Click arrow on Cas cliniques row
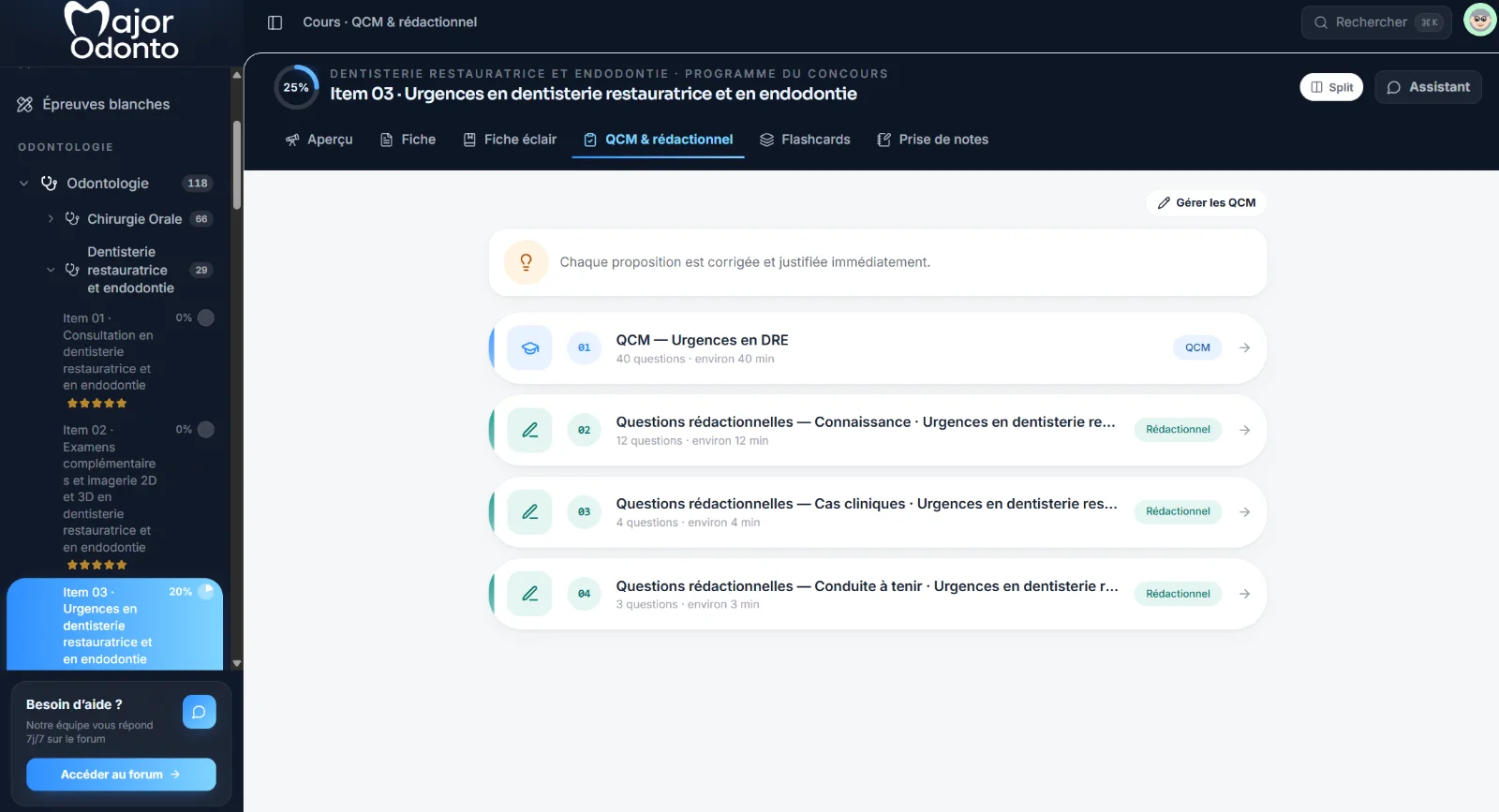 click(1245, 511)
